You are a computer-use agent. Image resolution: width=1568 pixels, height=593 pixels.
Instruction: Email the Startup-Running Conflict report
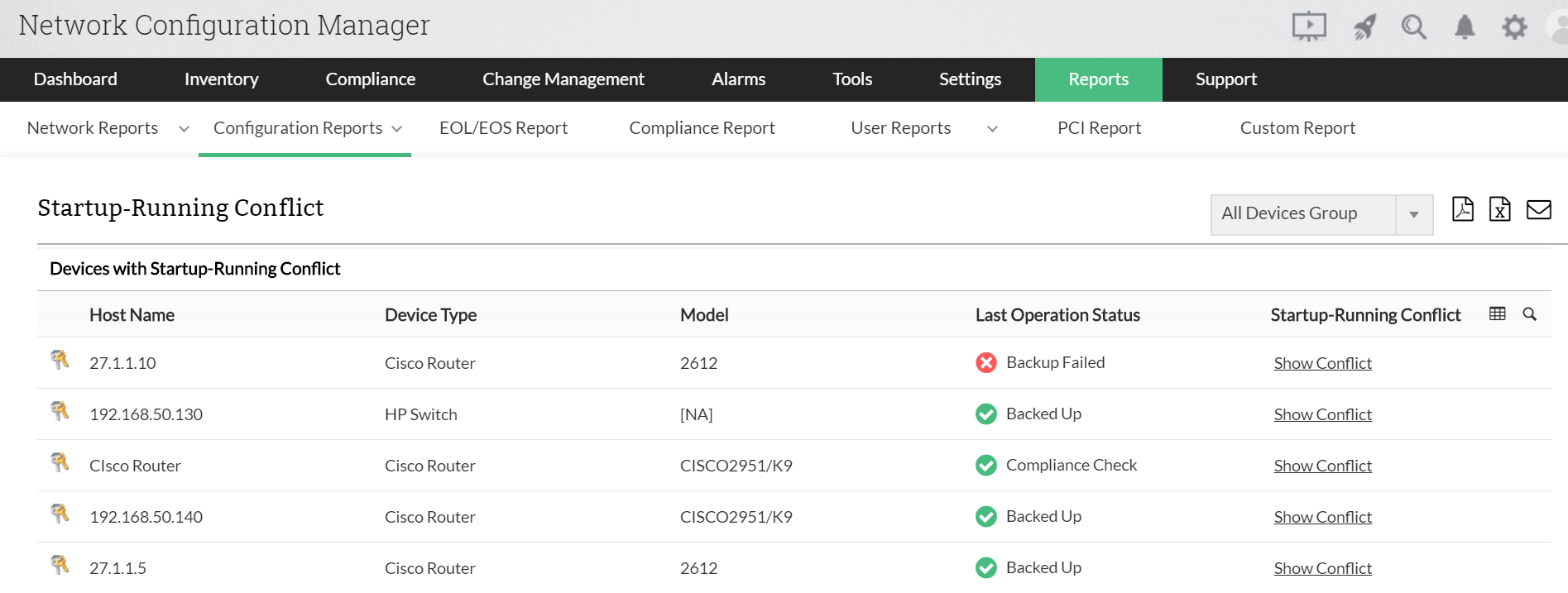[1539, 210]
